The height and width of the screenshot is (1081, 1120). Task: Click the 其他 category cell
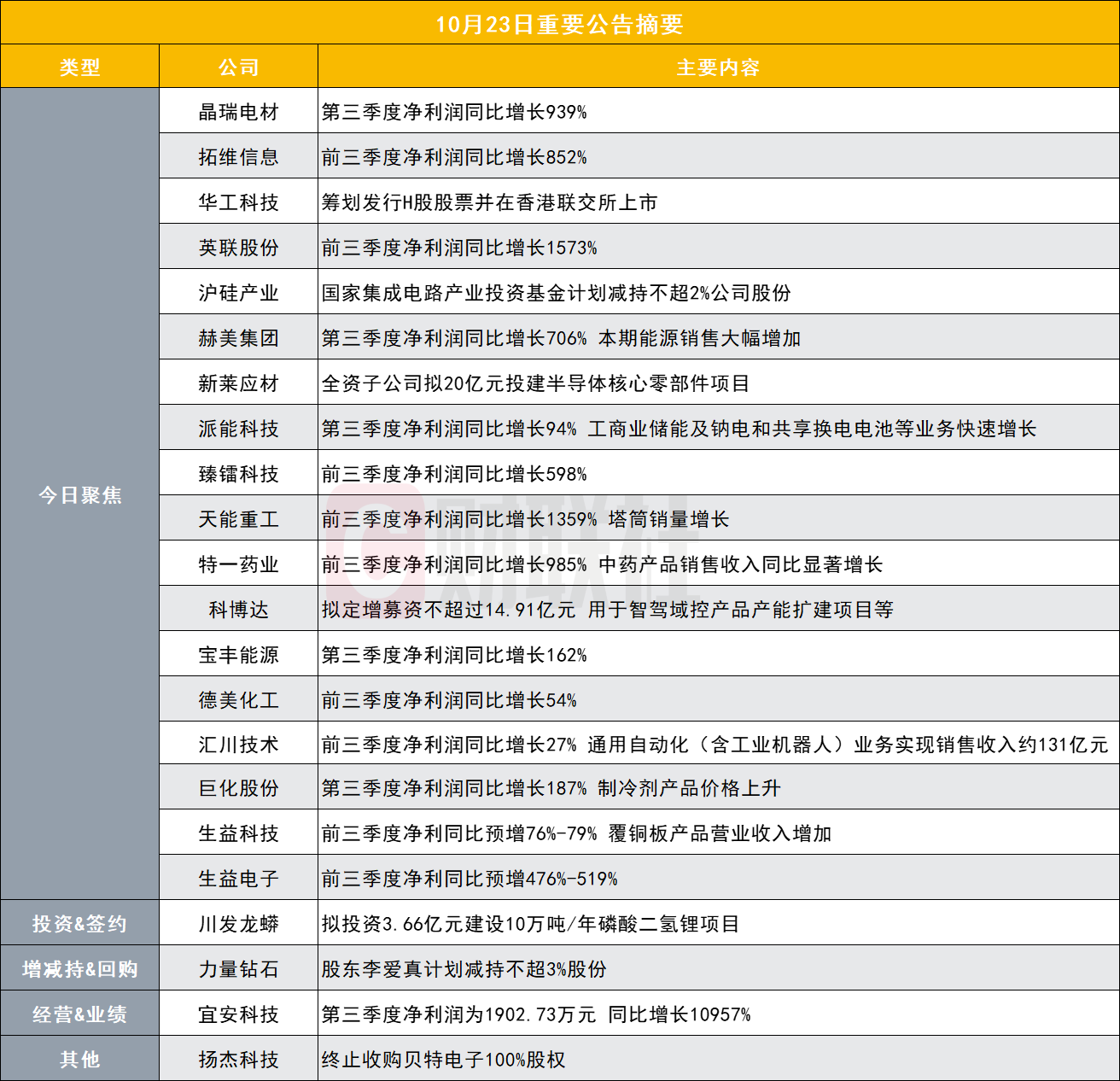80,1060
